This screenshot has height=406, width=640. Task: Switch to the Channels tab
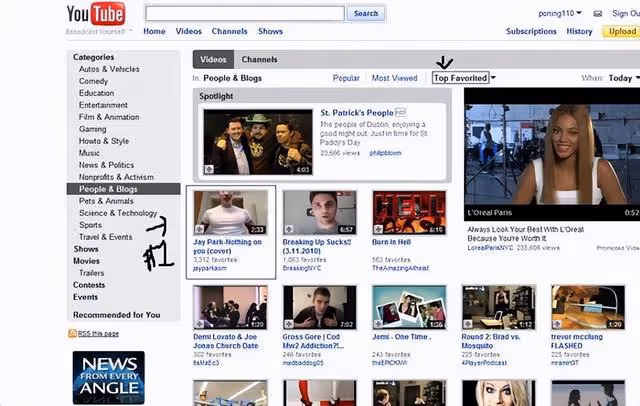coord(259,60)
